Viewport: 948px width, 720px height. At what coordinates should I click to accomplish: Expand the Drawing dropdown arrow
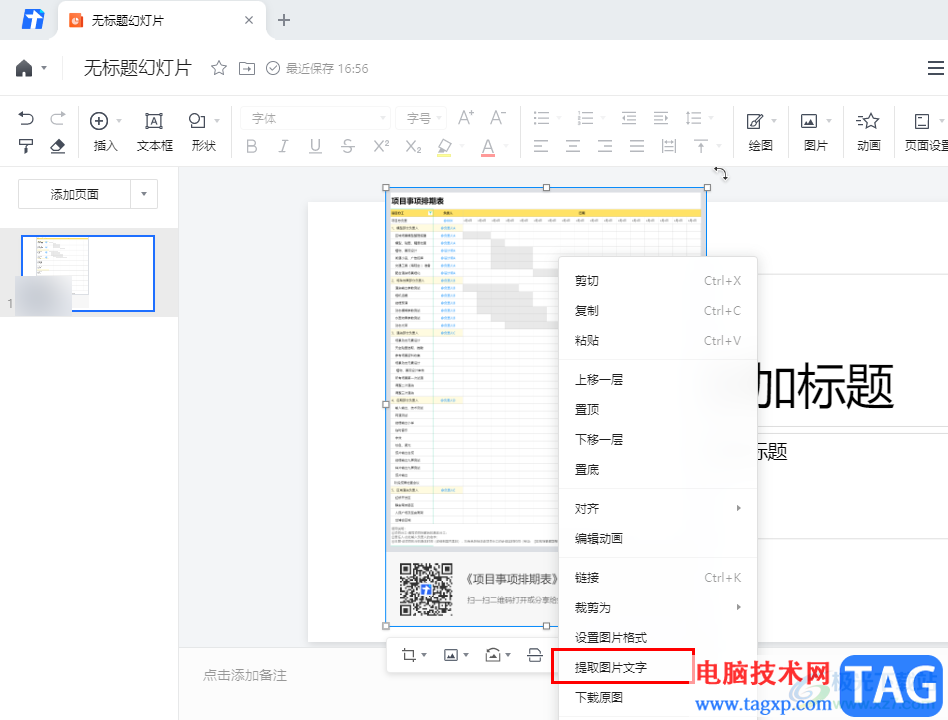[x=774, y=121]
